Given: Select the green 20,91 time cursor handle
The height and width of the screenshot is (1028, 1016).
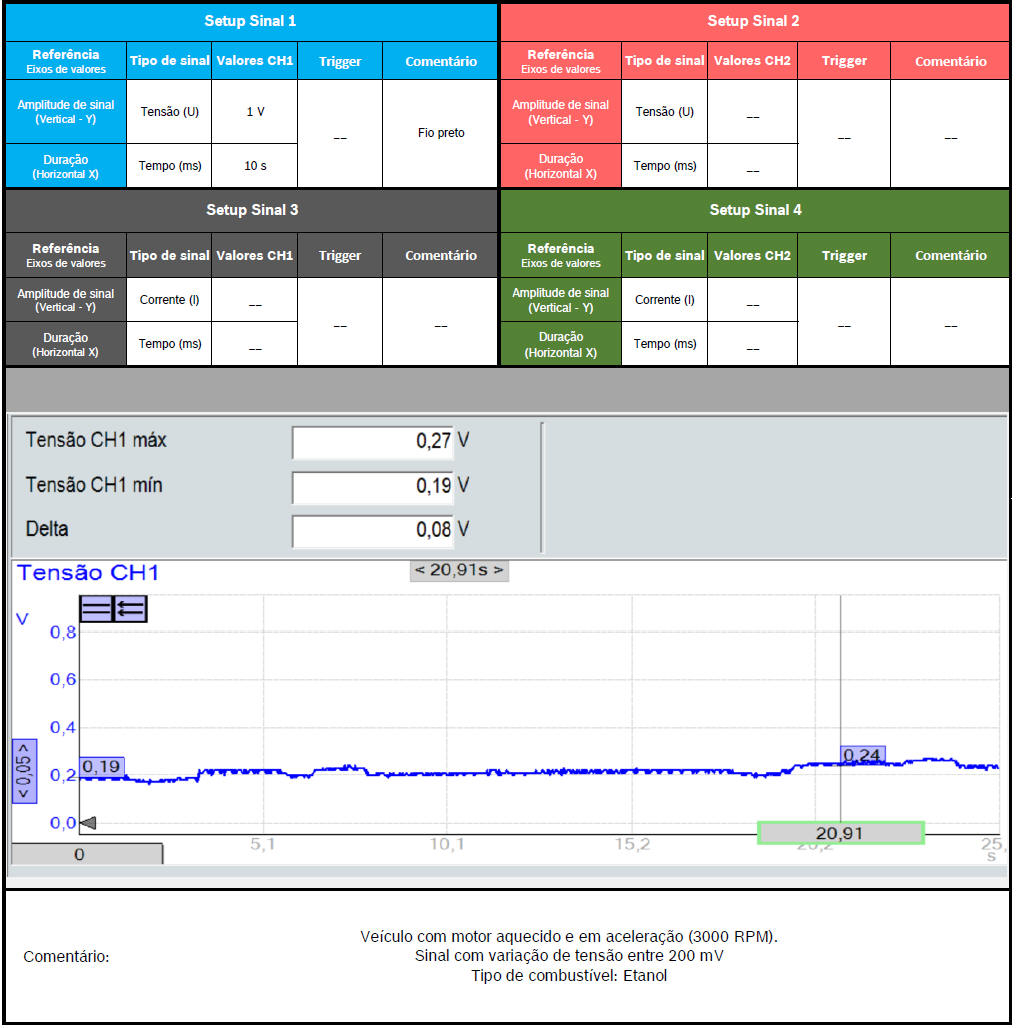Looking at the screenshot, I should pyautogui.click(x=840, y=833).
